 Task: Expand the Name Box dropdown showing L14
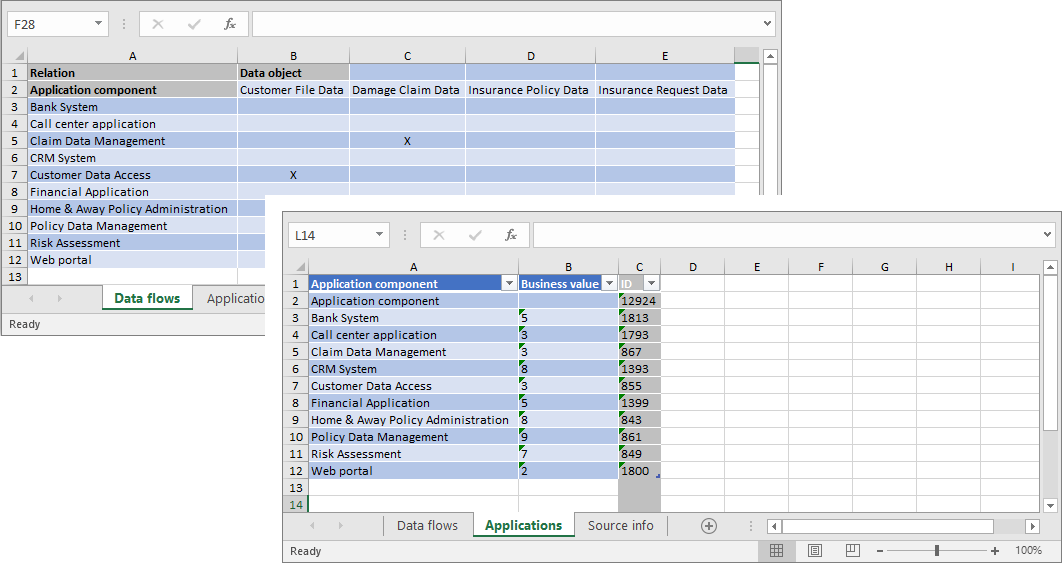[379, 235]
